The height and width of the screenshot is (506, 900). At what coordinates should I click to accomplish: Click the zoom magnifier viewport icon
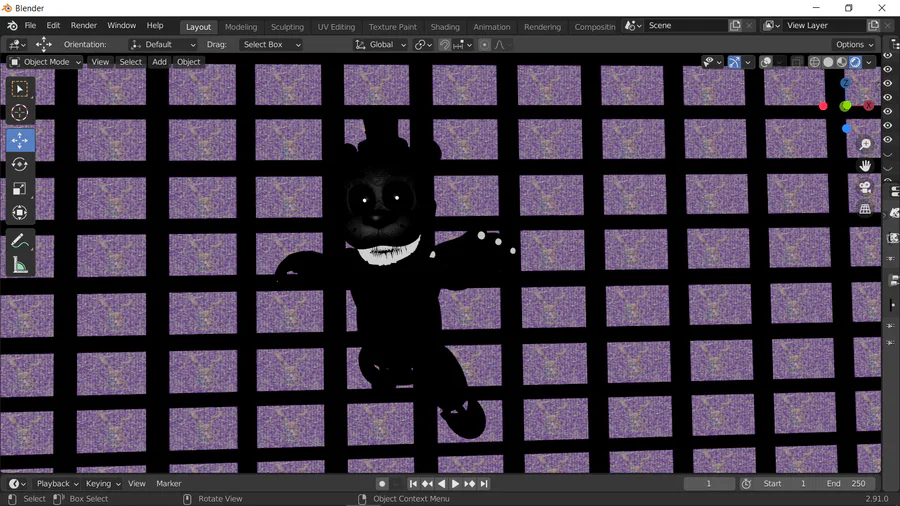pyautogui.click(x=865, y=144)
